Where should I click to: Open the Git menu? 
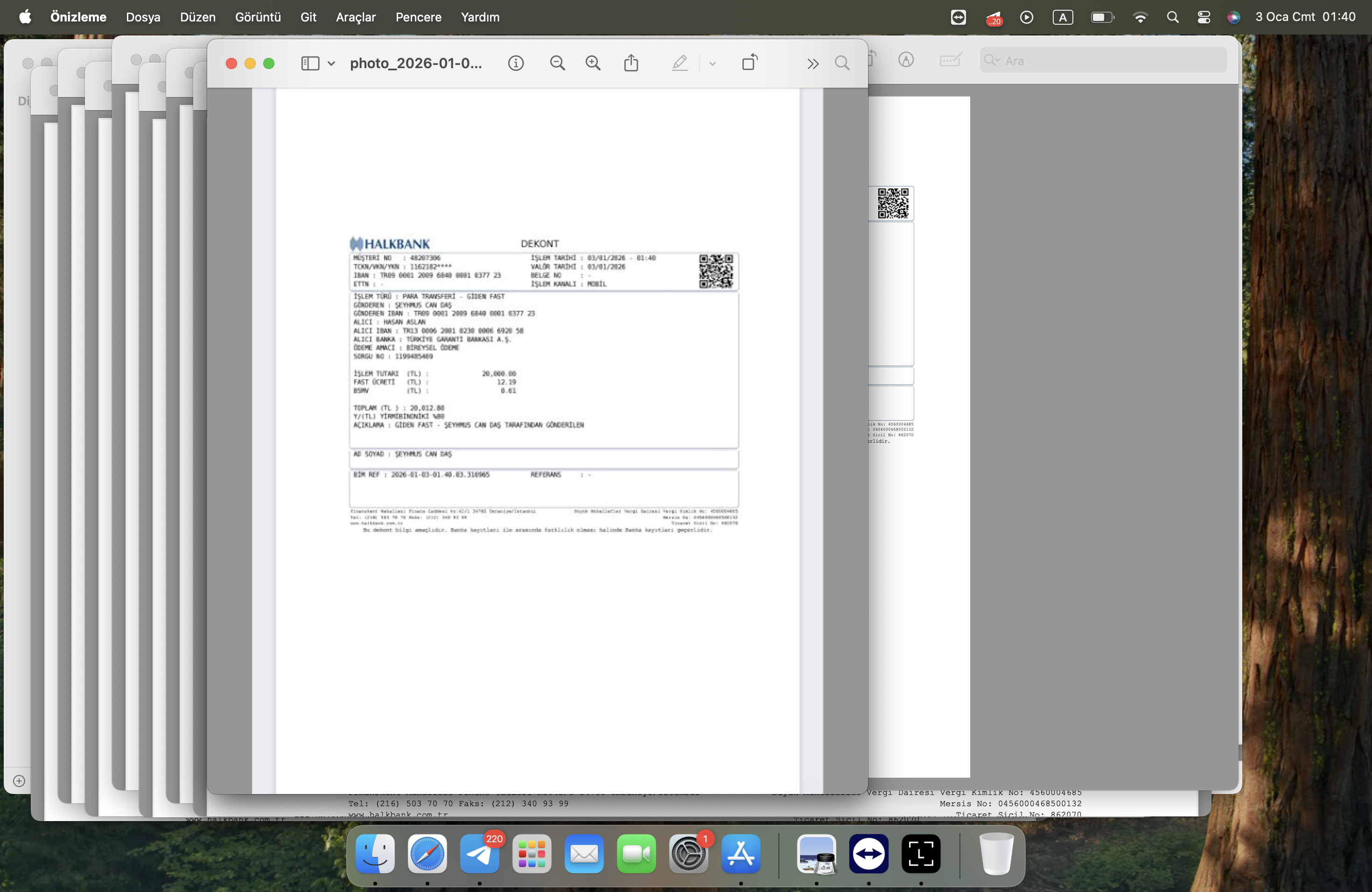[308, 17]
